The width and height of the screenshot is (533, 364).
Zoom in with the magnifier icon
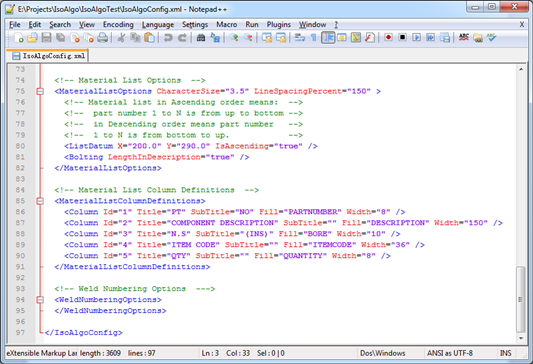coord(234,37)
